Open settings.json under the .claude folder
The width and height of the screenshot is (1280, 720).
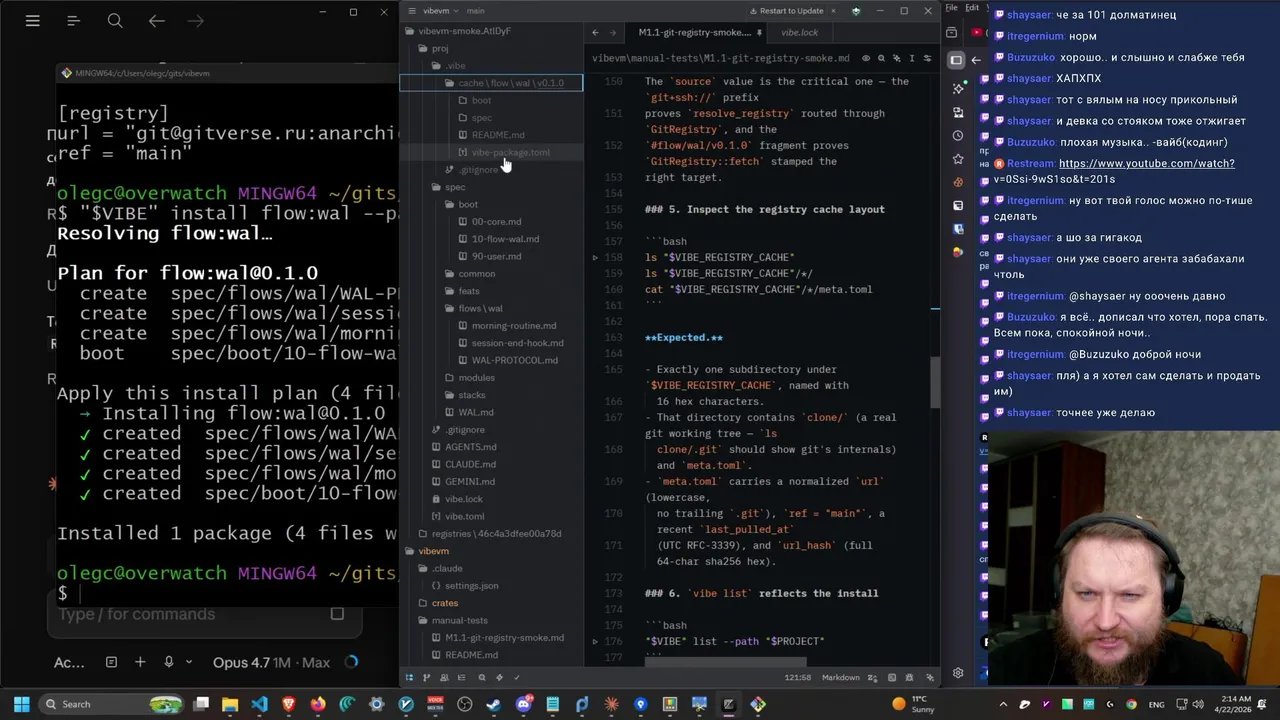pos(471,585)
